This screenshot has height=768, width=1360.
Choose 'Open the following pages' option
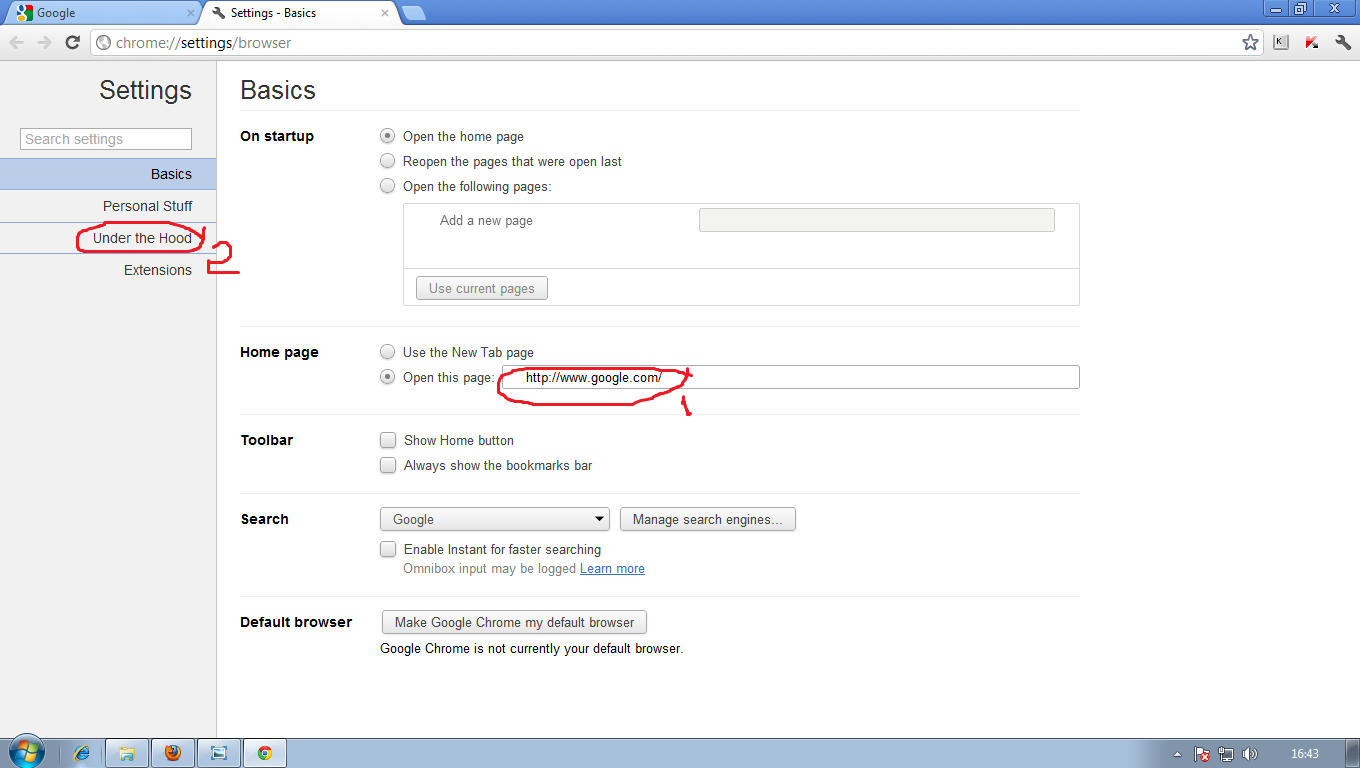pyautogui.click(x=387, y=186)
